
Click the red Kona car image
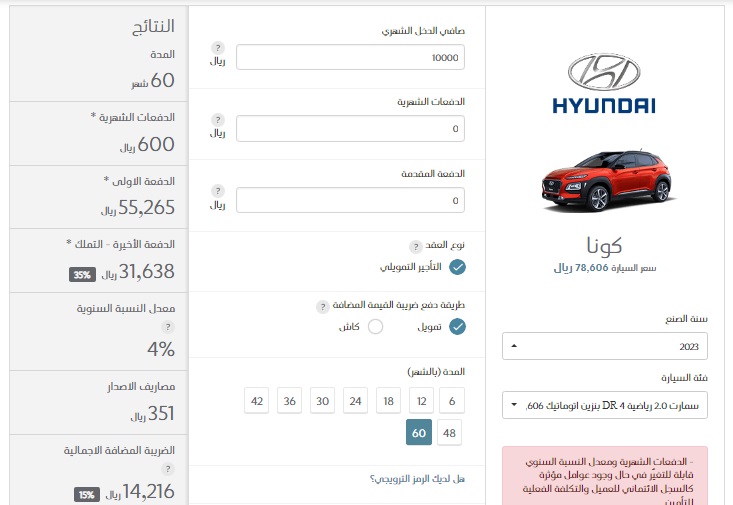pyautogui.click(x=608, y=181)
